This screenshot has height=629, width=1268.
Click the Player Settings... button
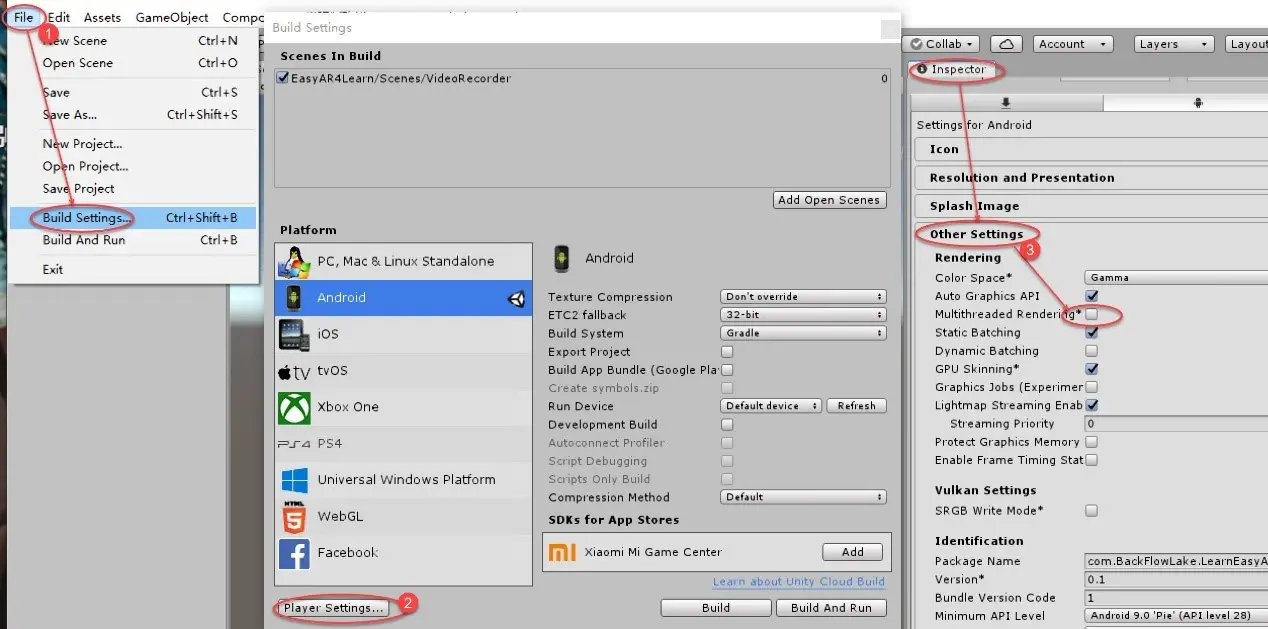[333, 608]
